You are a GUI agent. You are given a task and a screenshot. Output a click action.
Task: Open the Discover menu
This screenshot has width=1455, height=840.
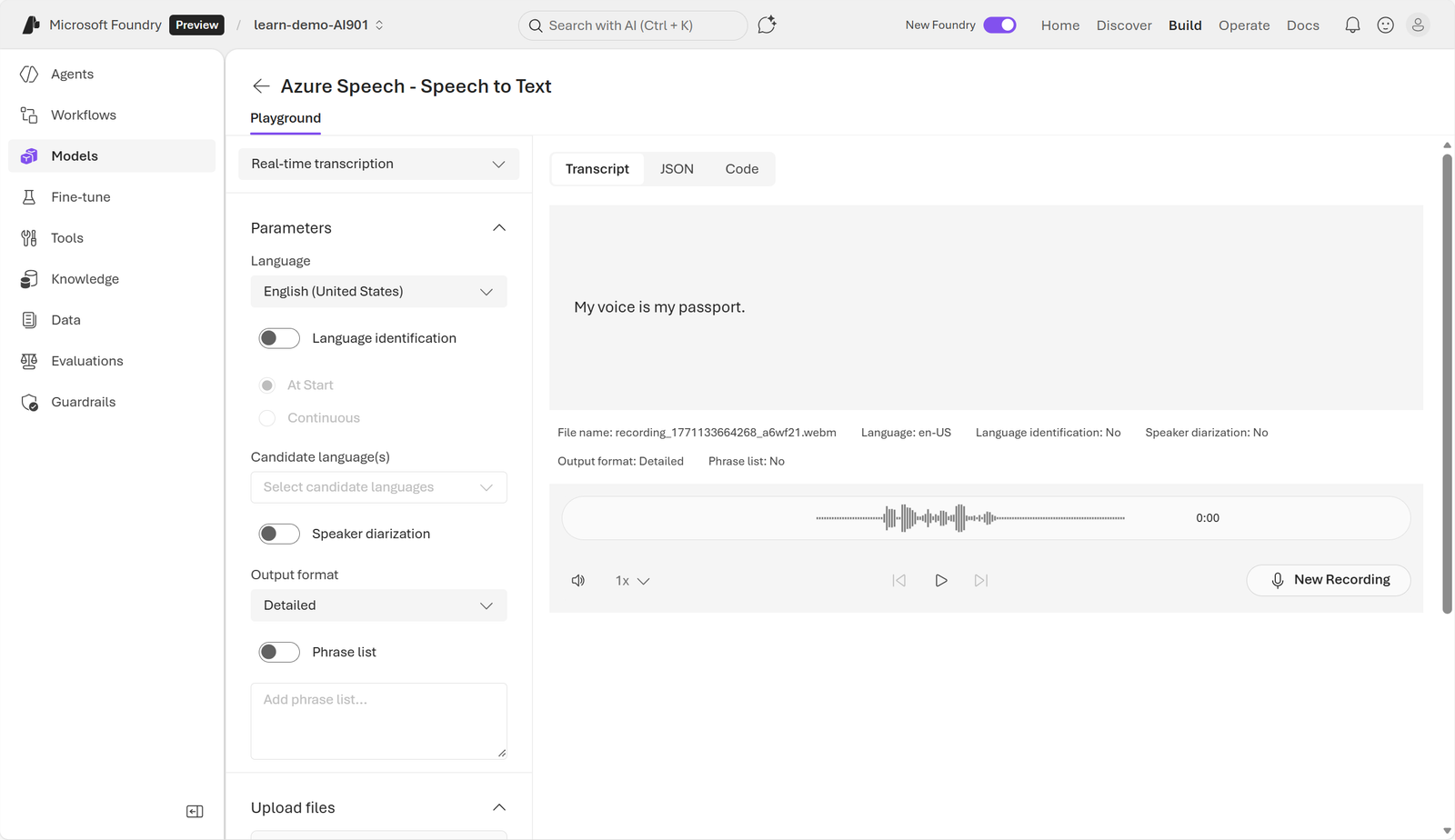pyautogui.click(x=1124, y=25)
